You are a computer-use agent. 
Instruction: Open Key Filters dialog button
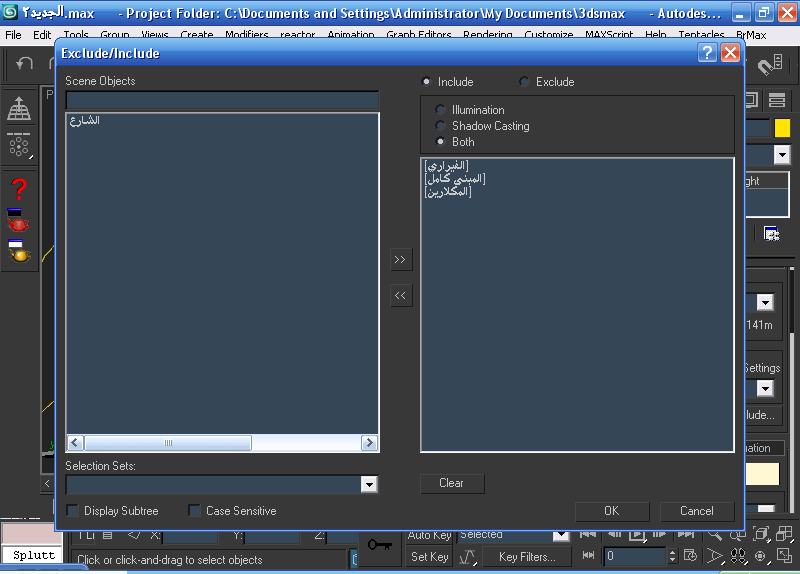(527, 557)
